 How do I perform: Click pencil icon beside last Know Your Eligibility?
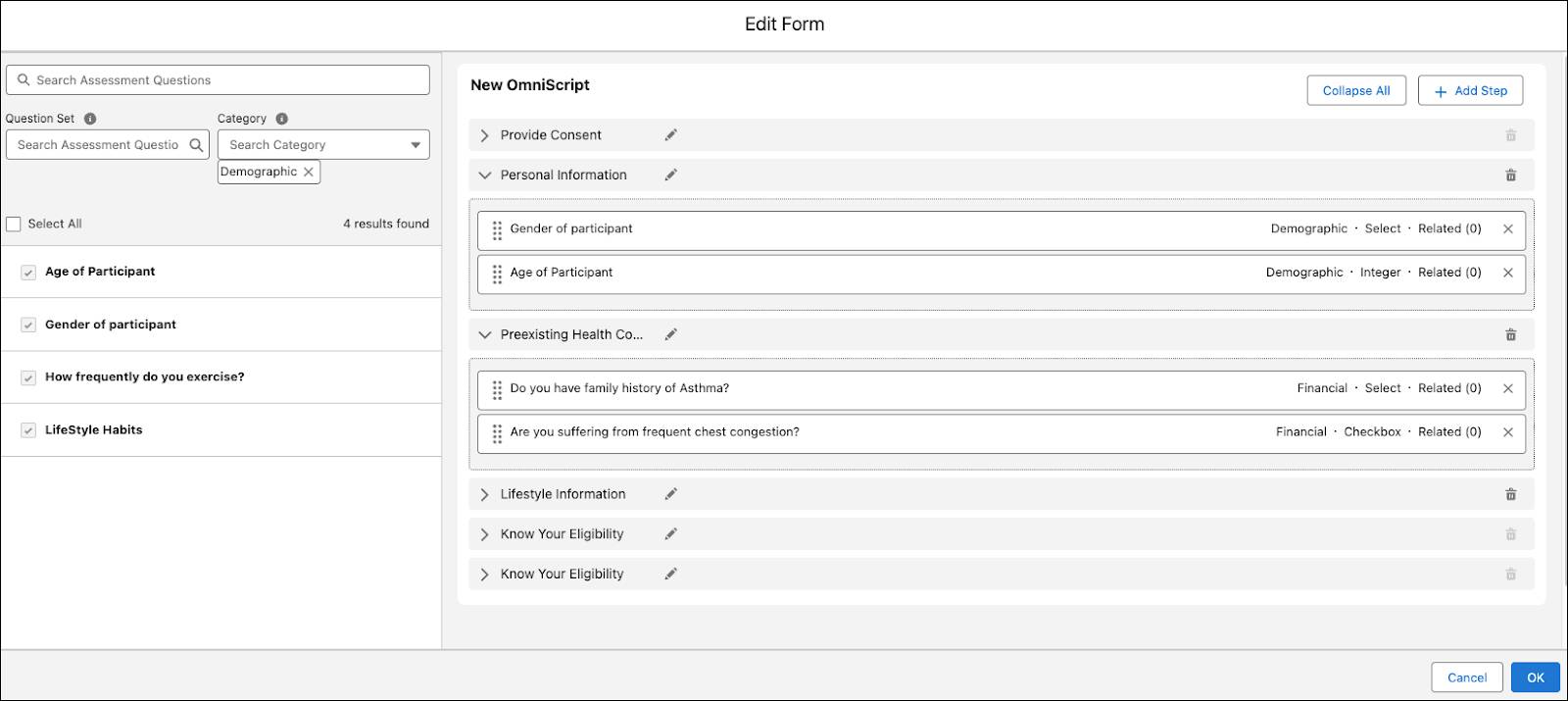671,574
